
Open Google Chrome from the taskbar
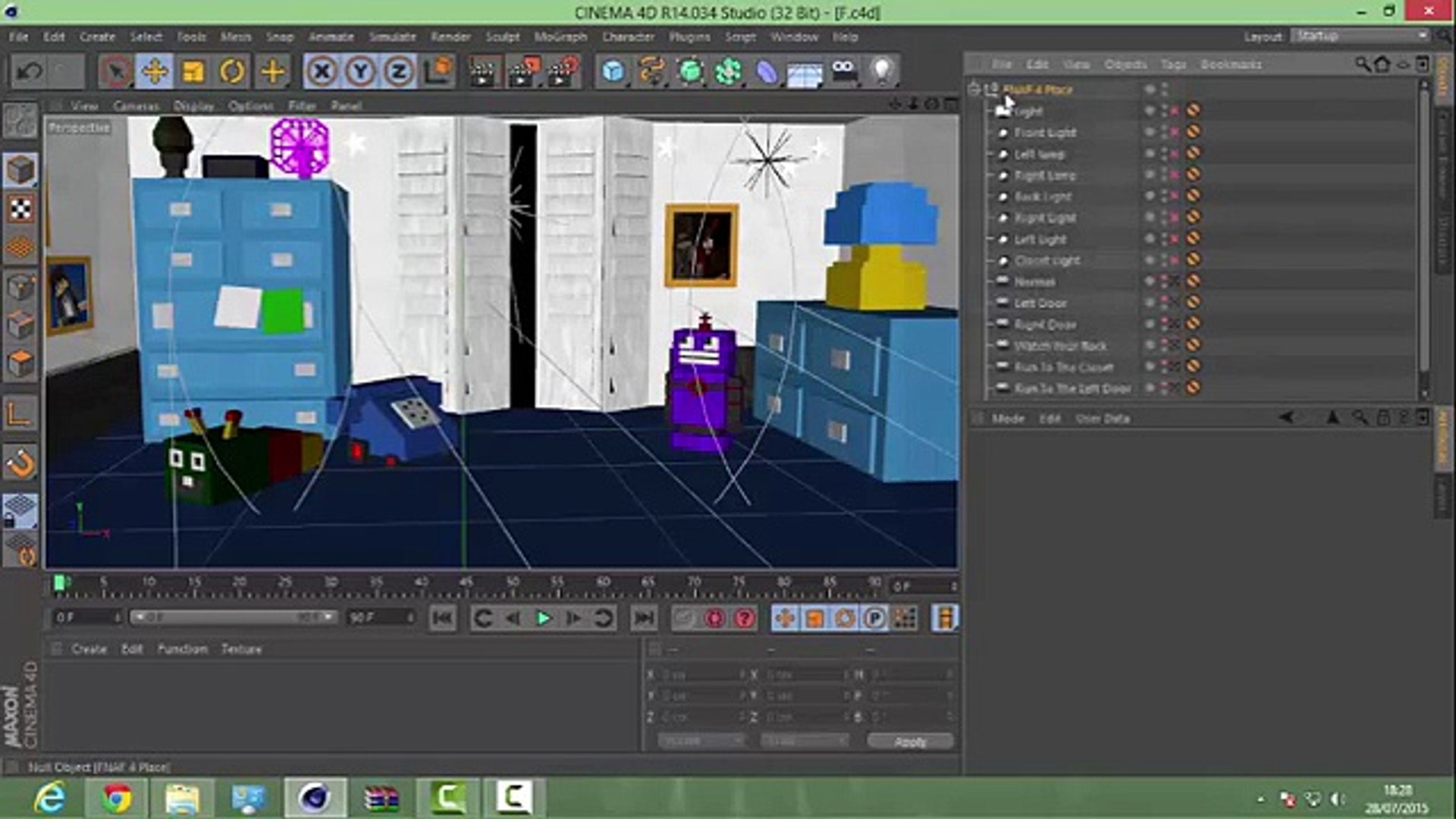click(116, 798)
